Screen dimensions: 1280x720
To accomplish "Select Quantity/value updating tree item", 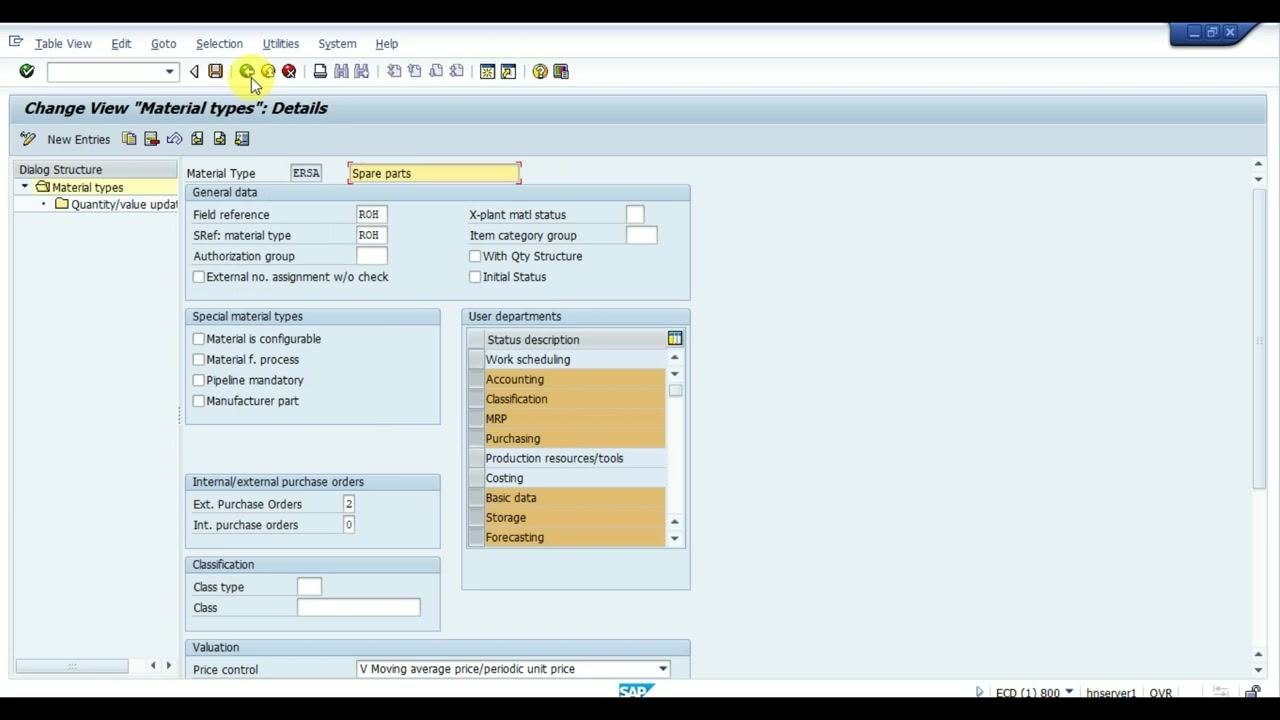I will coord(124,204).
